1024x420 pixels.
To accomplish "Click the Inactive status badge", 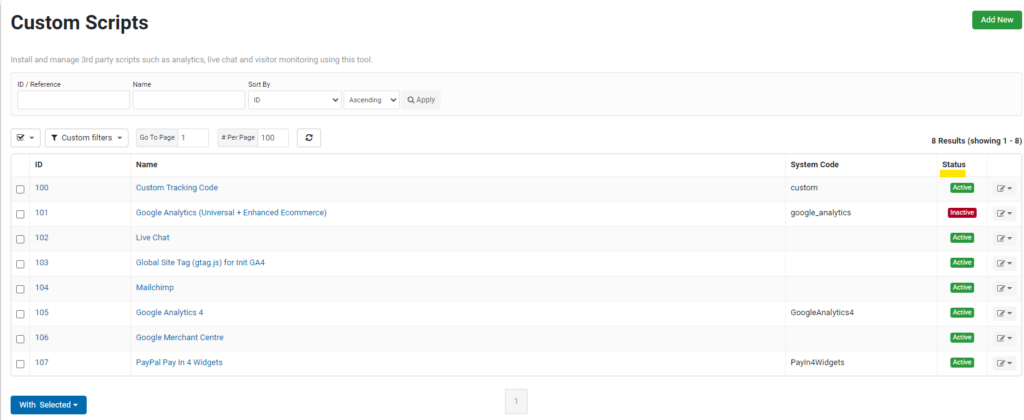I will point(962,212).
